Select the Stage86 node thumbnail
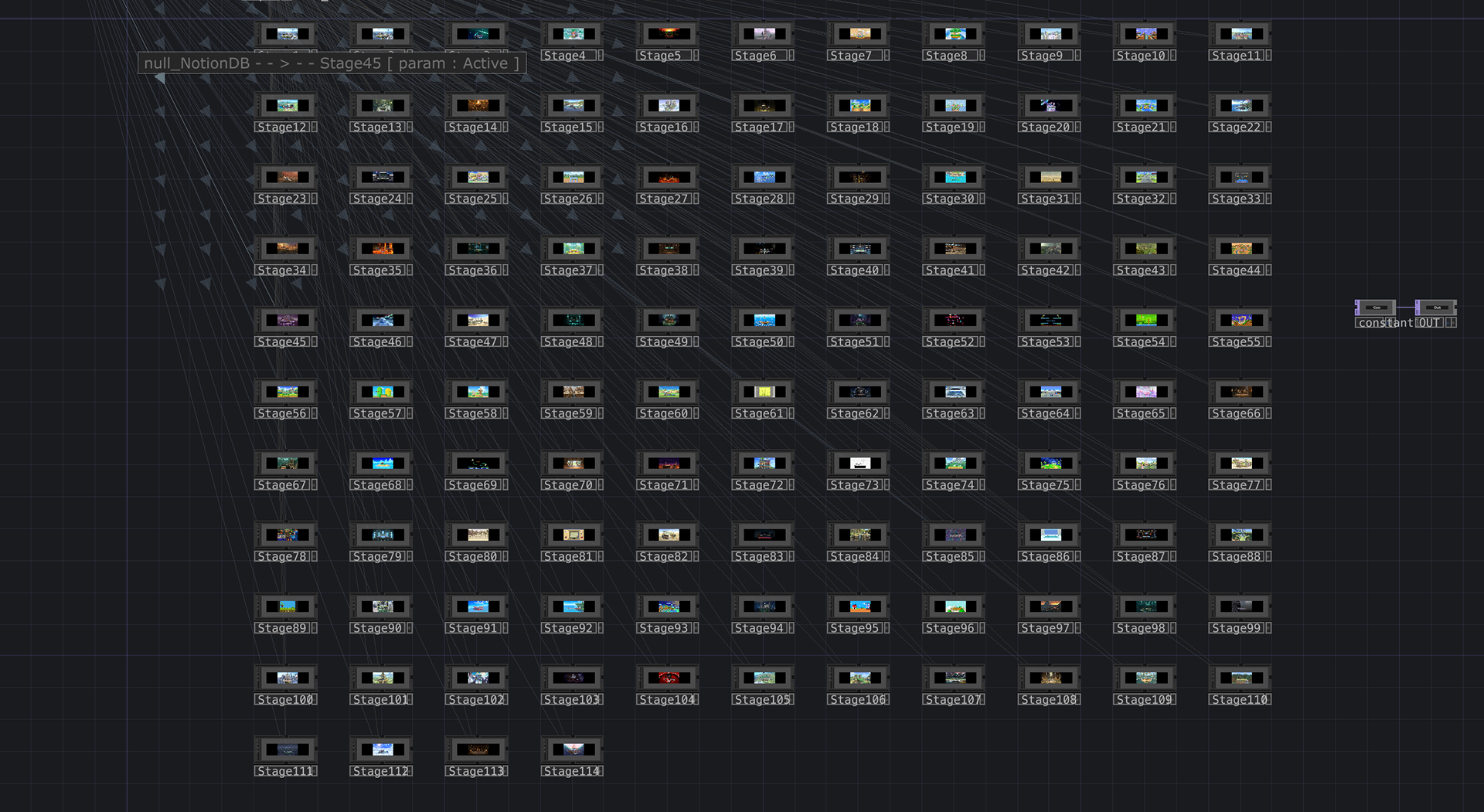This screenshot has height=812, width=1484. pyautogui.click(x=1050, y=535)
